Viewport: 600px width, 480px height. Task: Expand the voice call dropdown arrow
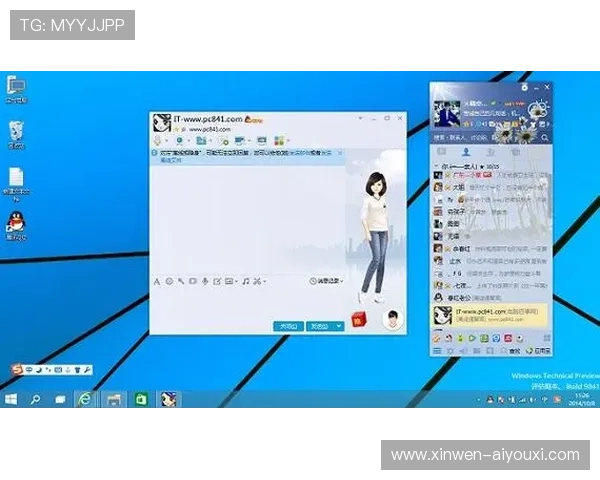tap(166, 141)
